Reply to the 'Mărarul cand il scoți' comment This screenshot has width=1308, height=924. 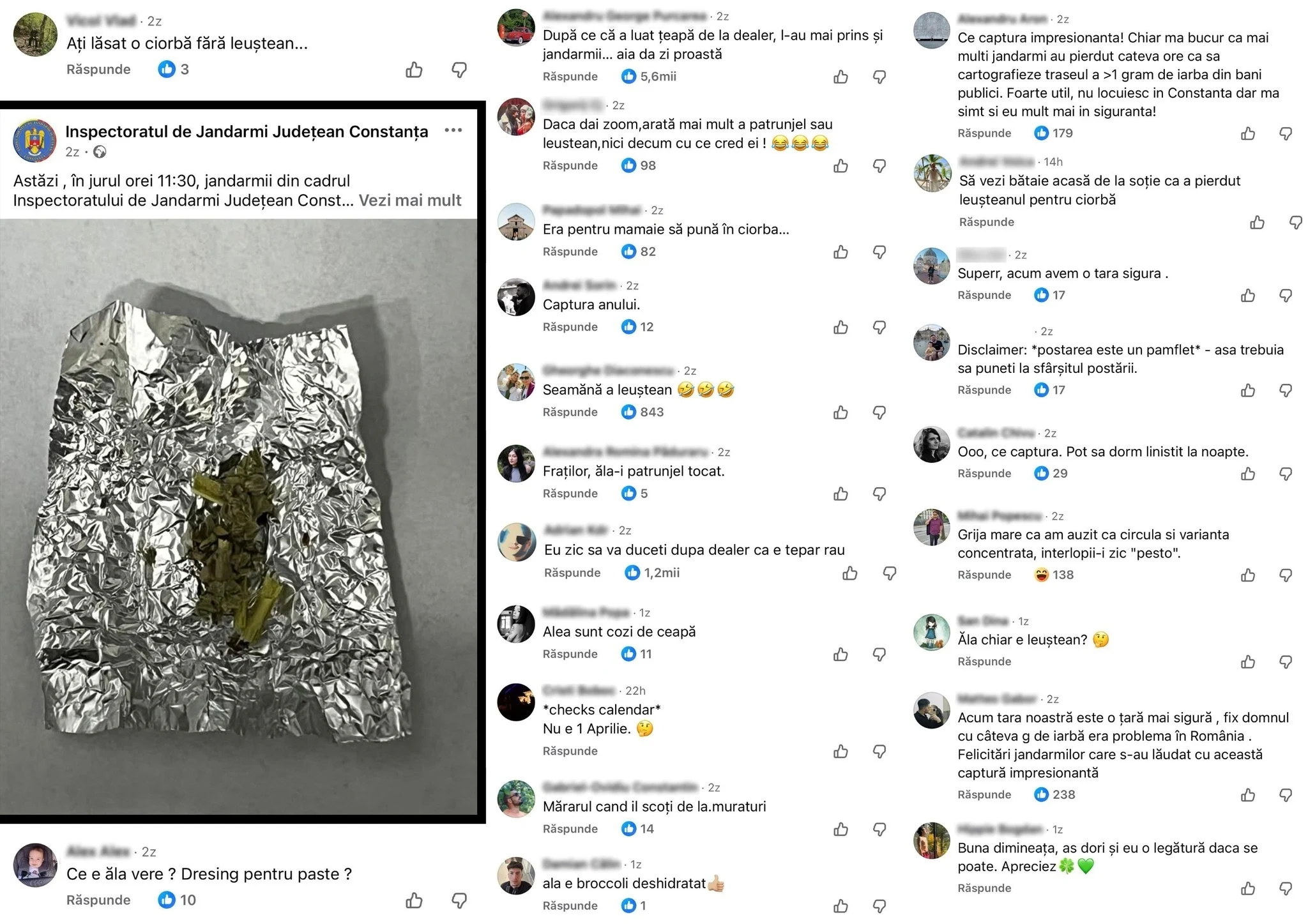570,829
